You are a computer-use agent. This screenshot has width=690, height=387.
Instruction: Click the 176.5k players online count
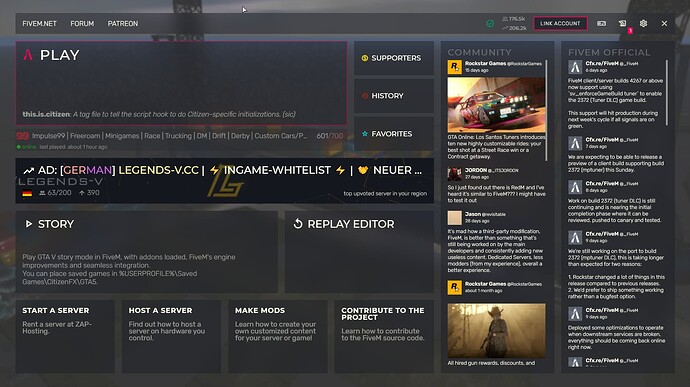[x=514, y=19]
